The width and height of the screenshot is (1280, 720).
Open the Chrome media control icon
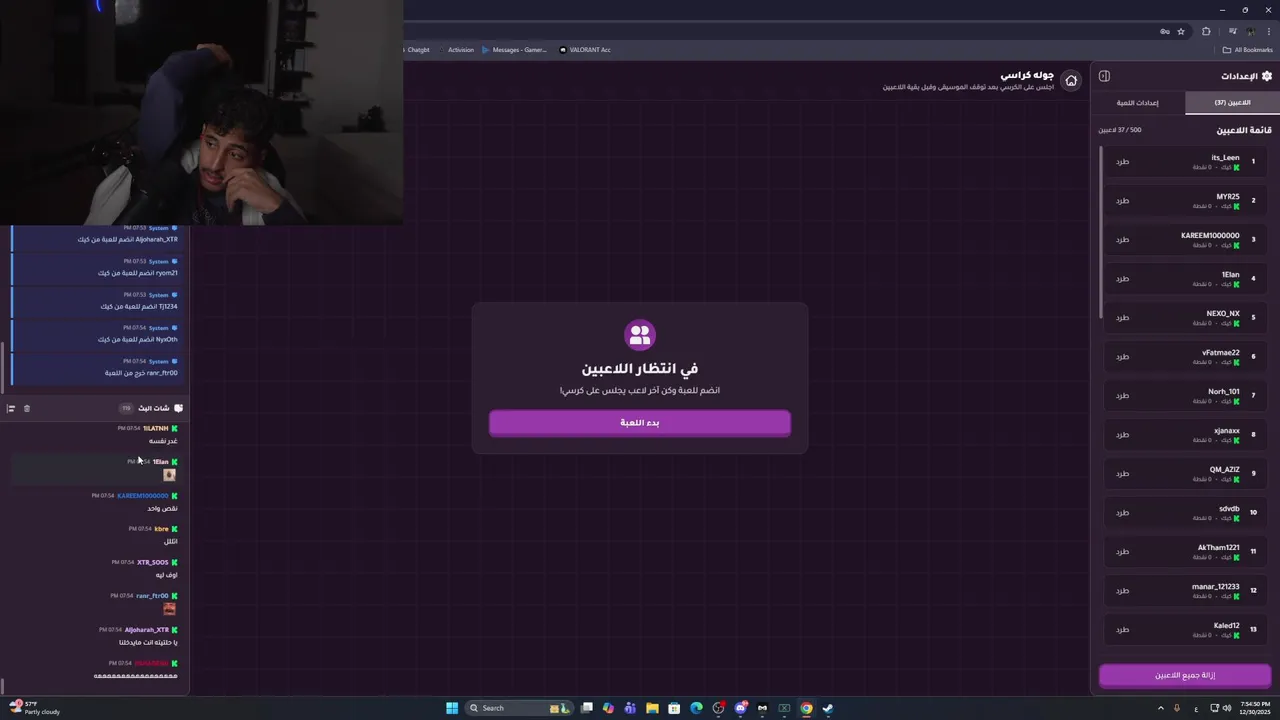(x=1232, y=31)
